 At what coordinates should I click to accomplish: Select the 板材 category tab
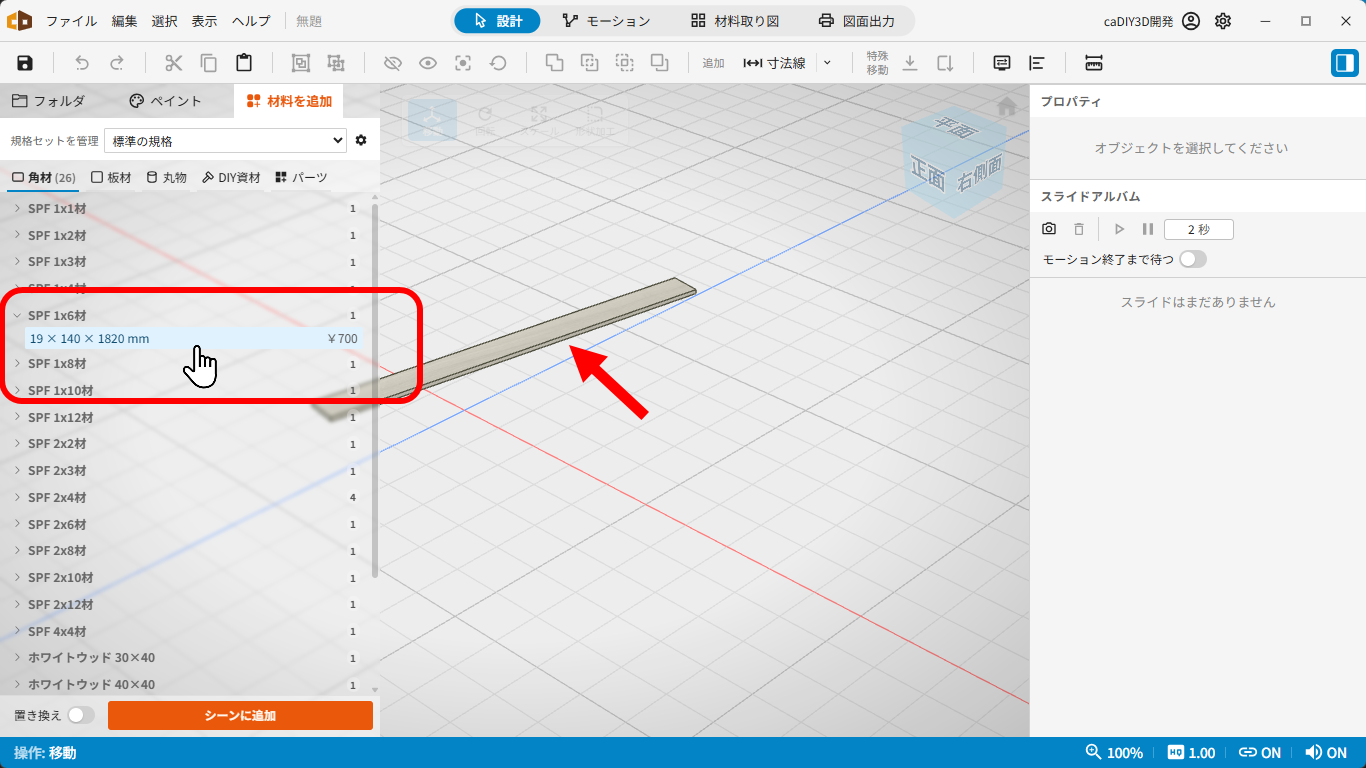(x=111, y=177)
